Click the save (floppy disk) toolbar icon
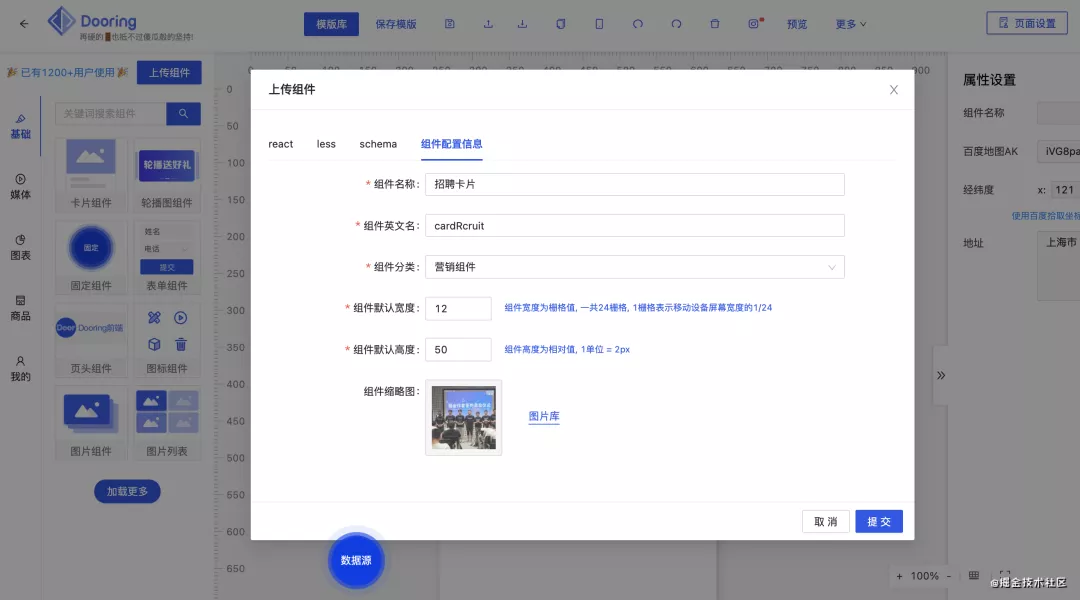 (449, 23)
